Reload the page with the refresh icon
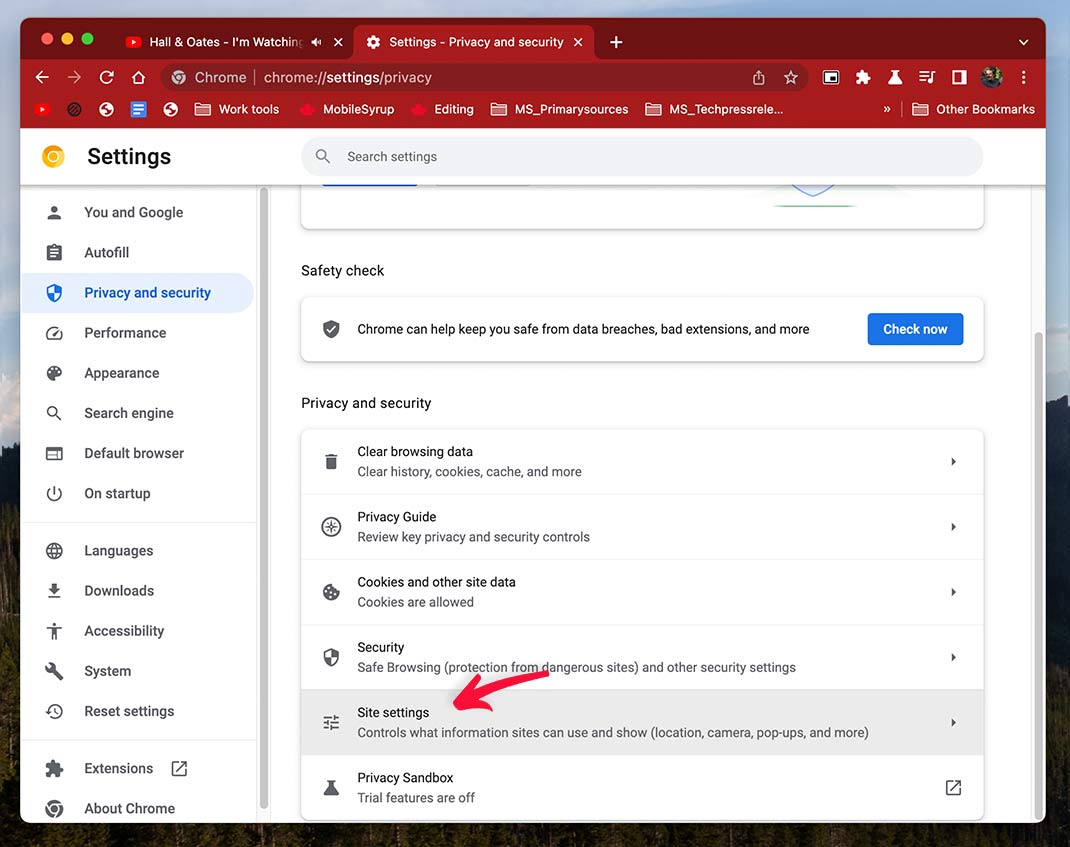The height and width of the screenshot is (847, 1070). [106, 77]
